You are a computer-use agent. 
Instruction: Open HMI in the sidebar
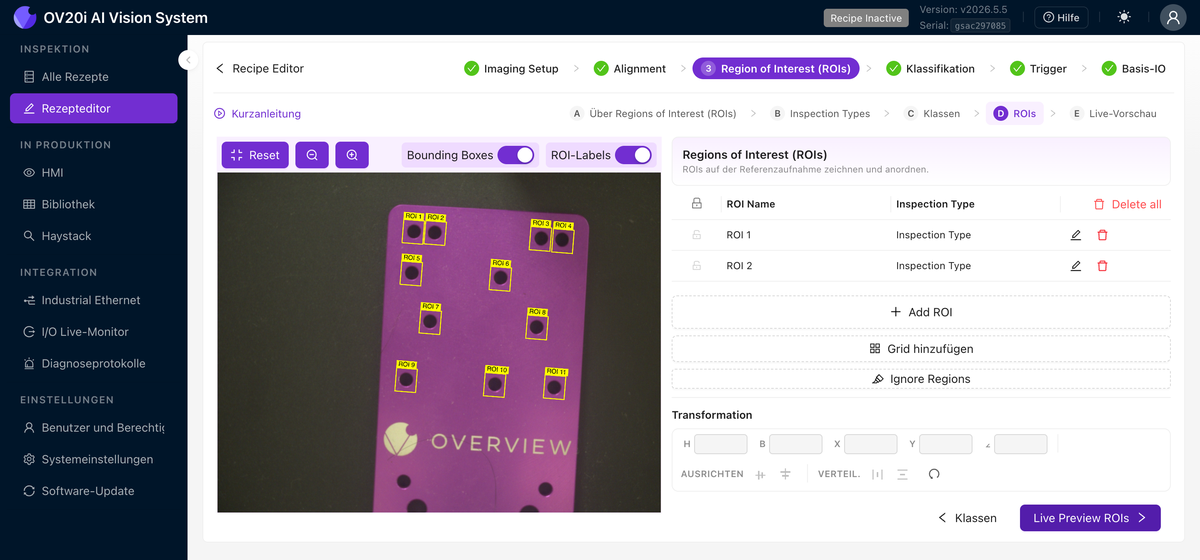click(94, 172)
